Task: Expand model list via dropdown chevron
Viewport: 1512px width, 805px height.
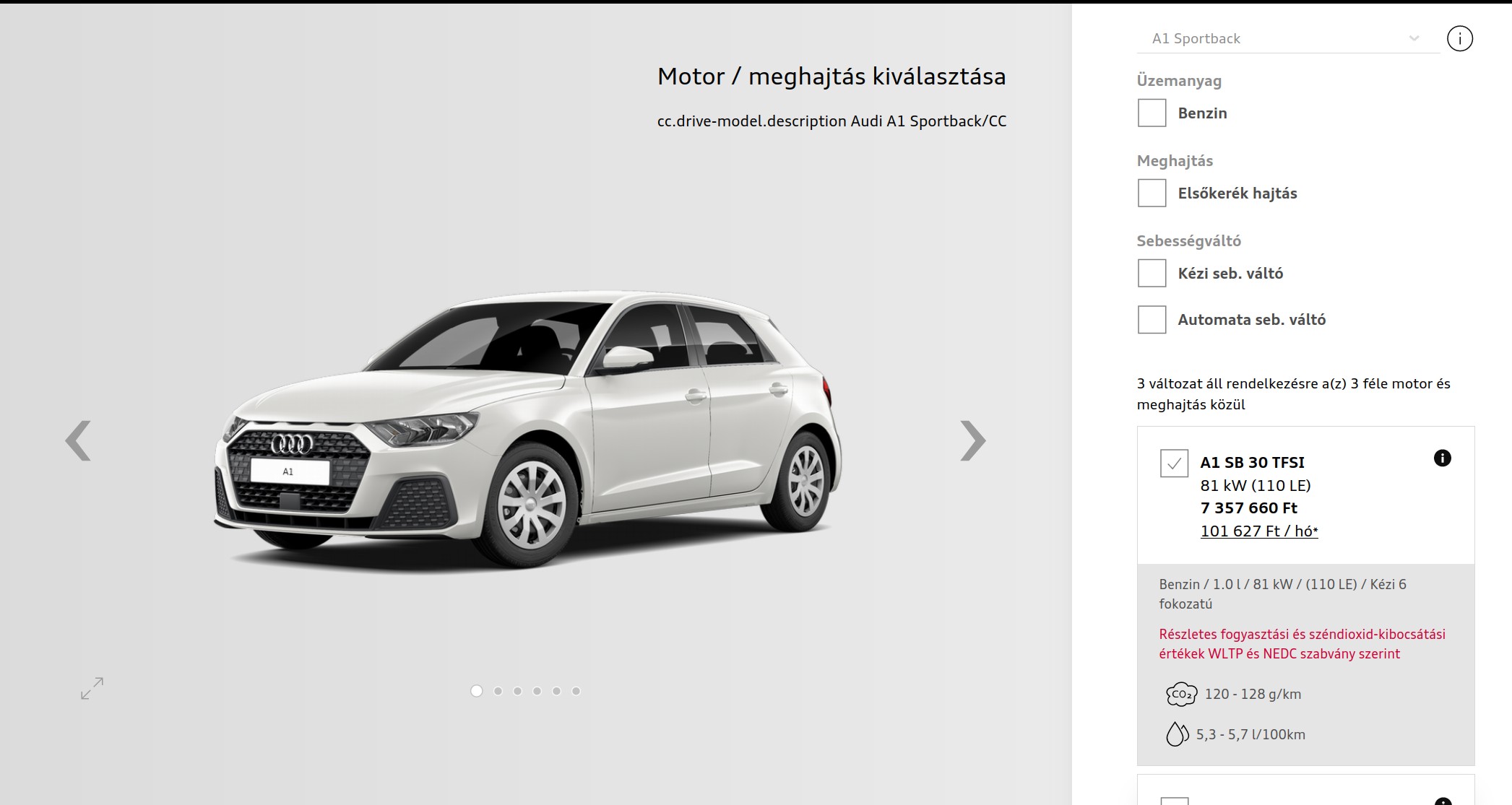Action: [x=1414, y=38]
